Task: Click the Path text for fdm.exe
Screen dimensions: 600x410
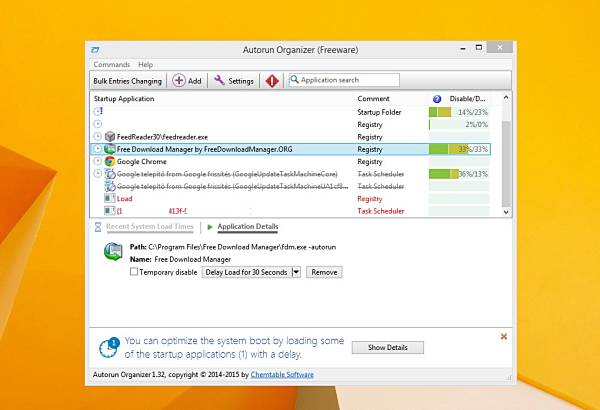Action: [x=233, y=247]
